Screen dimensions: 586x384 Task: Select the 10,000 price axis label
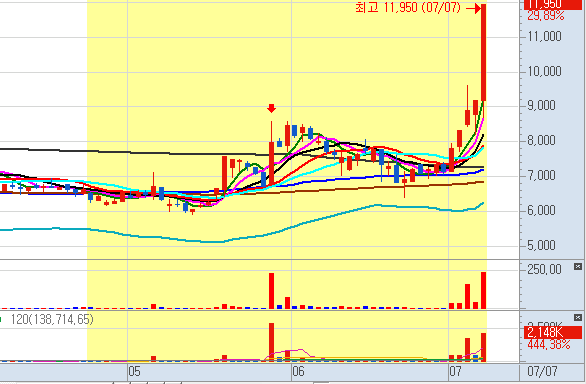click(x=544, y=71)
